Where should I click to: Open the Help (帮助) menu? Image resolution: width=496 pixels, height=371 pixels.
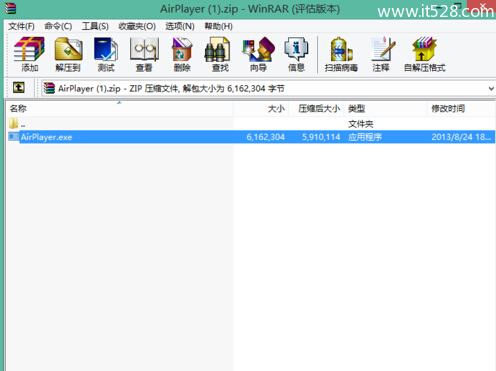point(218,26)
